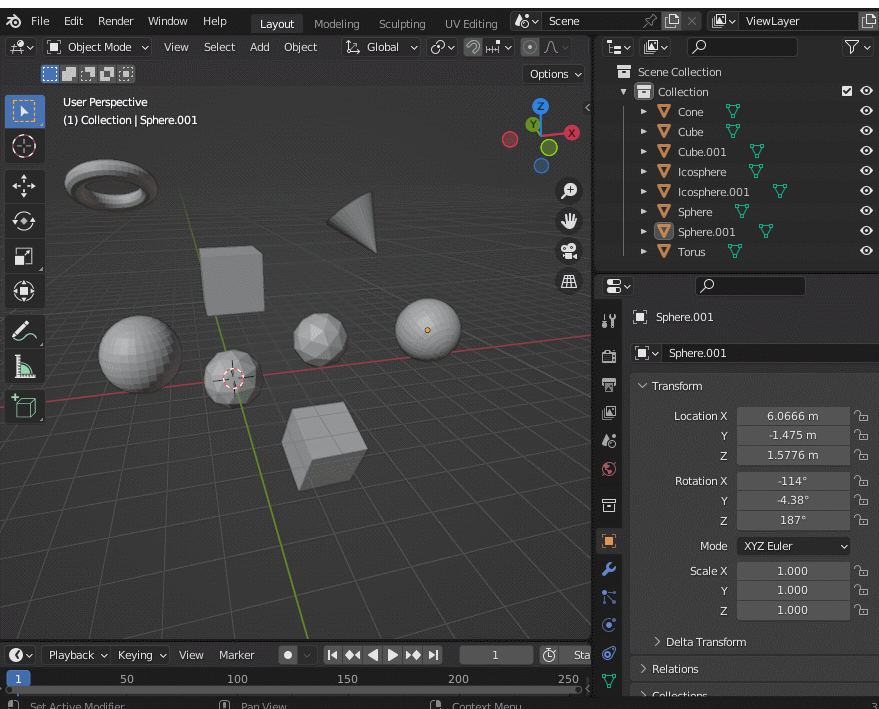Activate the Measure tool
Image resolution: width=879 pixels, height=709 pixels.
click(24, 366)
